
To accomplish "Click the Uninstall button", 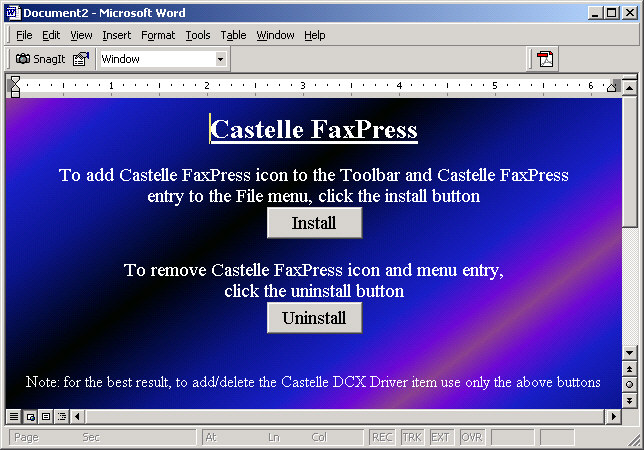I will pyautogui.click(x=314, y=318).
